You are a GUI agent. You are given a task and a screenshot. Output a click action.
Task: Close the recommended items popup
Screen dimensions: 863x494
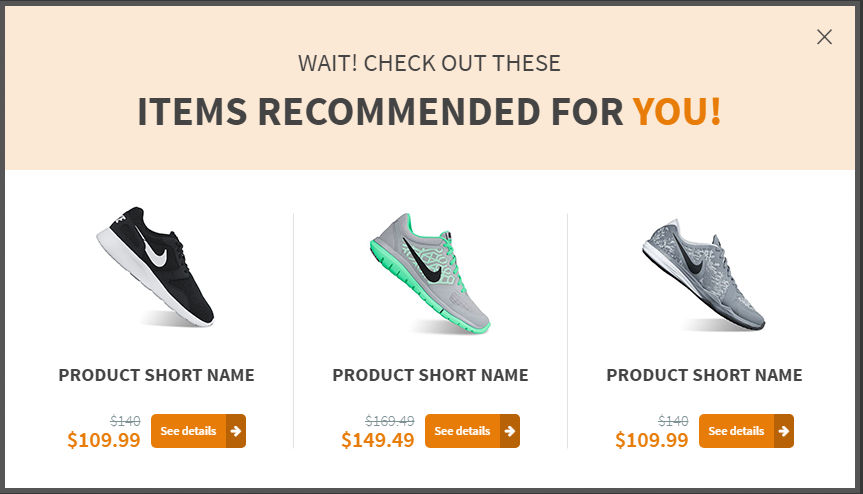[x=824, y=37]
